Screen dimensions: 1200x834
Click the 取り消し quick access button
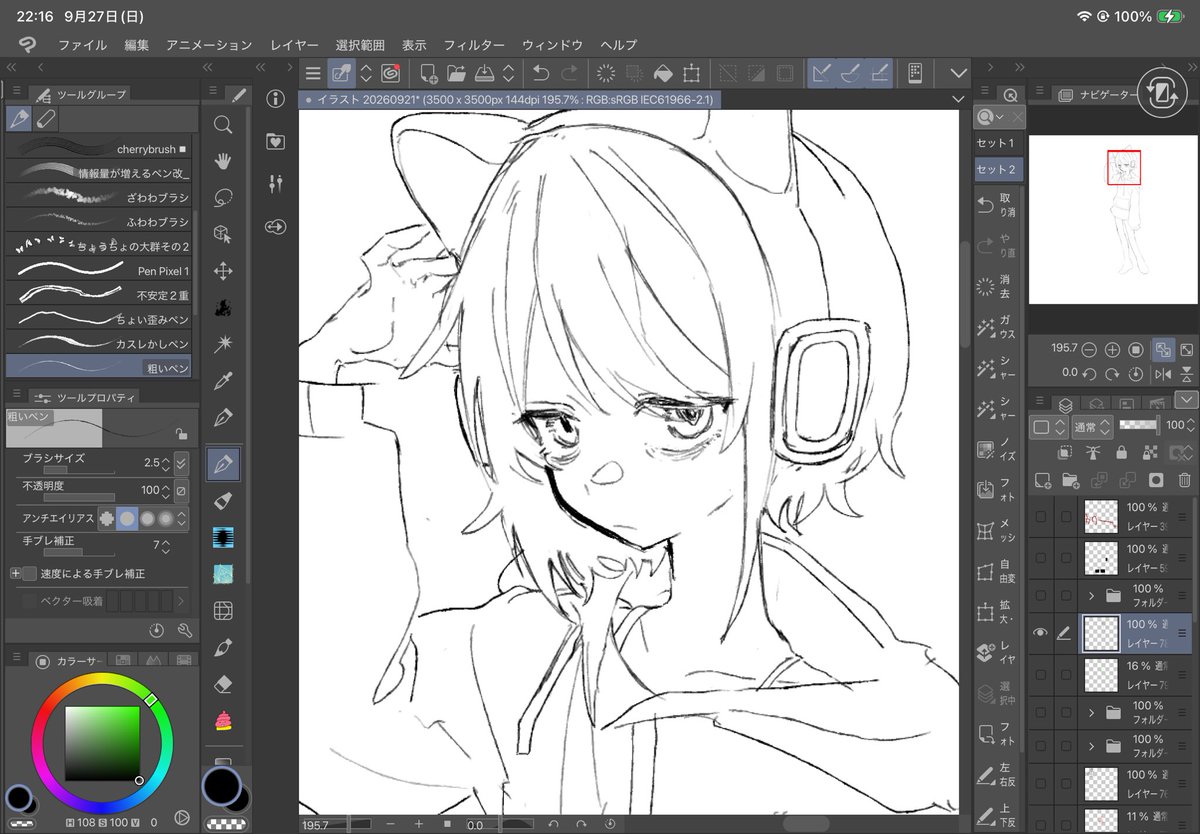pos(996,205)
